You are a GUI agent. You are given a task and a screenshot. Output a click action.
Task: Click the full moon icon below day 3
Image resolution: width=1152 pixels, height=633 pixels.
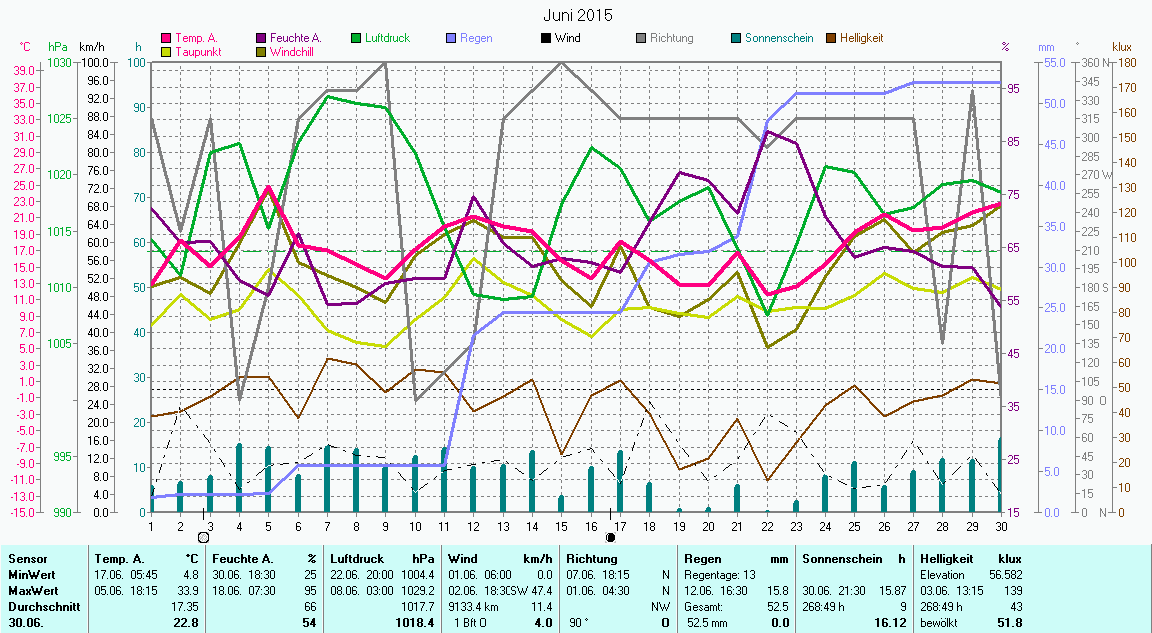coord(204,537)
